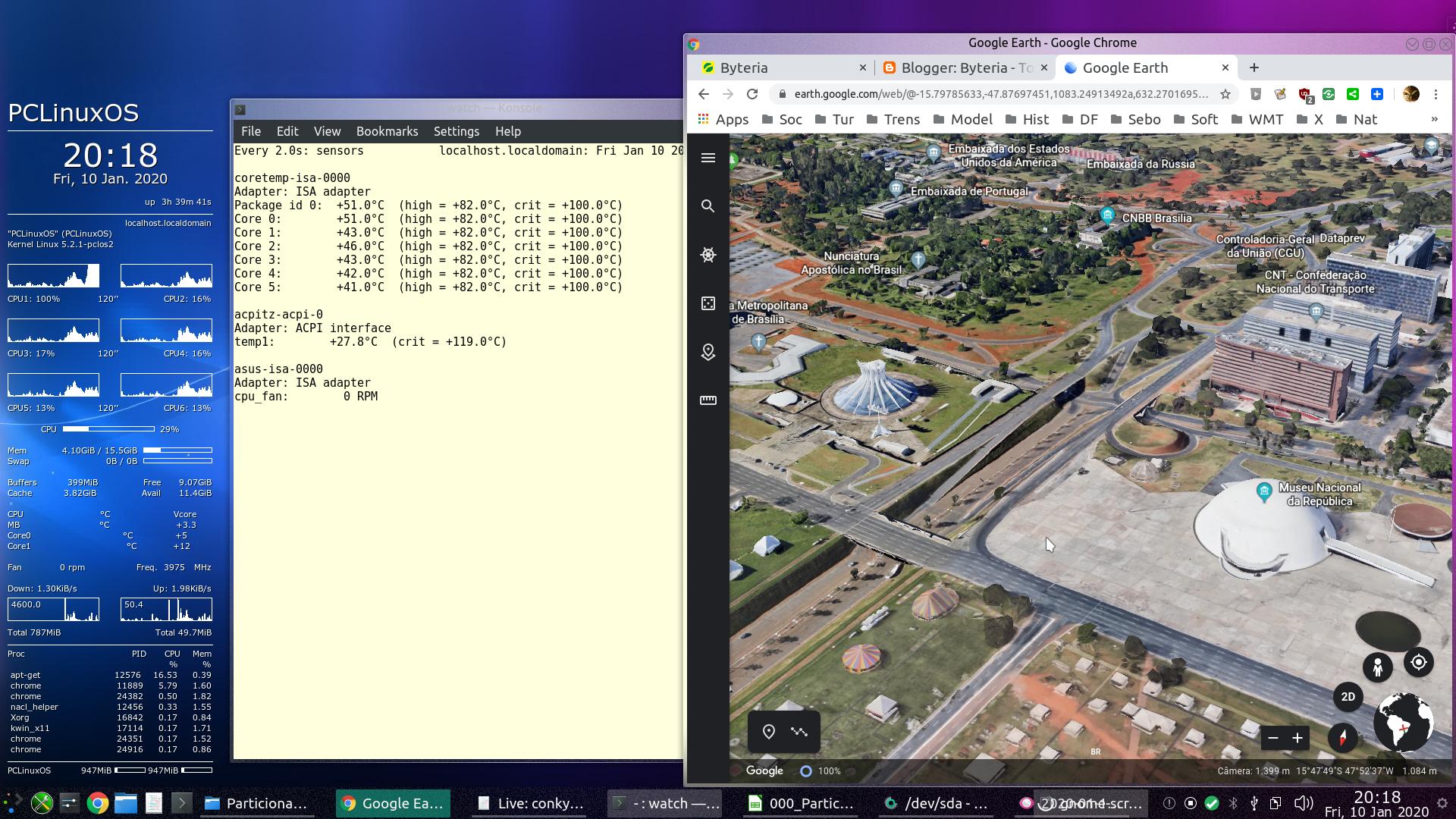1456x819 pixels.
Task: Open Konsole Edit menu
Action: click(x=287, y=131)
